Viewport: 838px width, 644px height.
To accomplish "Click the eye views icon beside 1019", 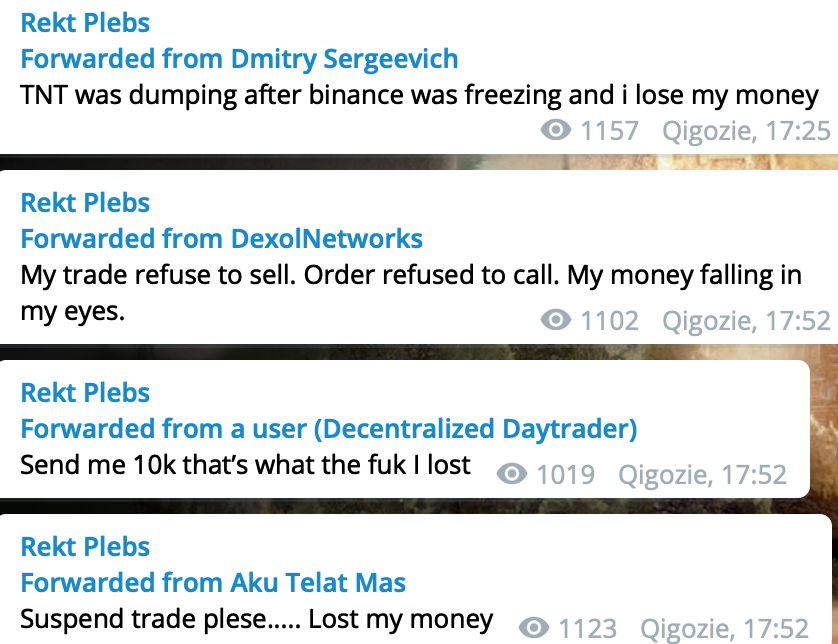I will click(512, 474).
